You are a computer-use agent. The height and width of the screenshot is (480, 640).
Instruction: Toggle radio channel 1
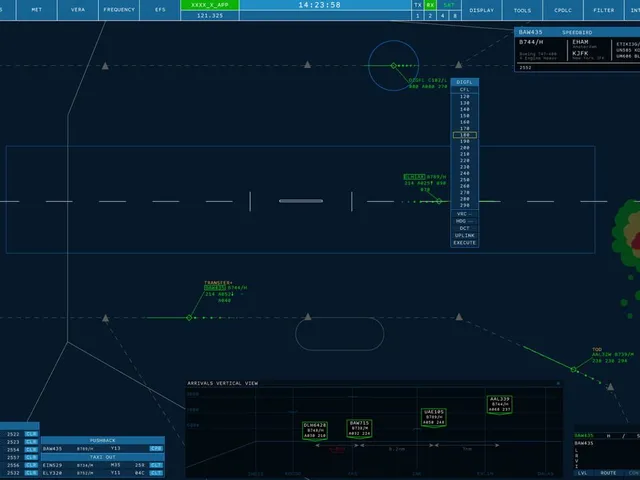(418, 16)
